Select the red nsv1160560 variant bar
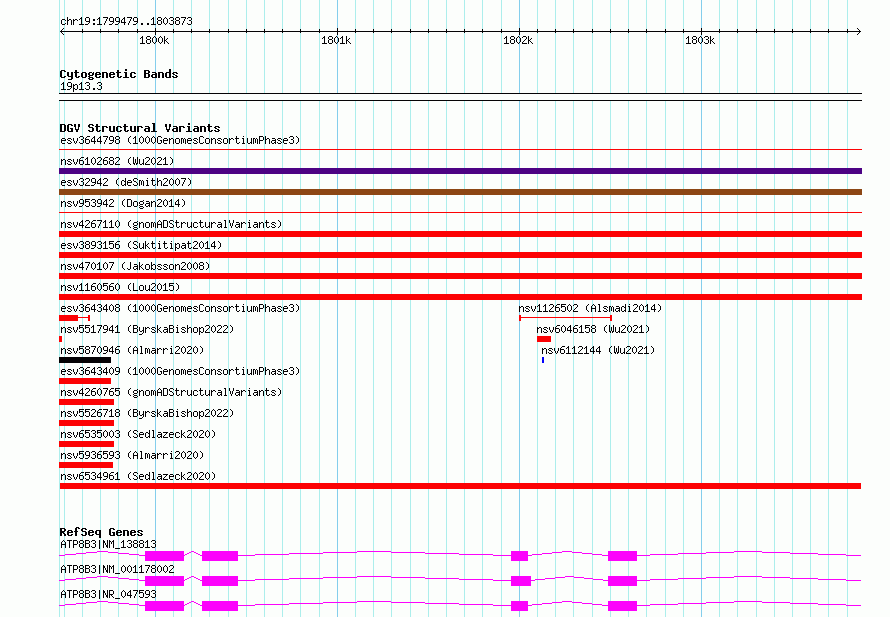This screenshot has height=617, width=890. pos(460,297)
